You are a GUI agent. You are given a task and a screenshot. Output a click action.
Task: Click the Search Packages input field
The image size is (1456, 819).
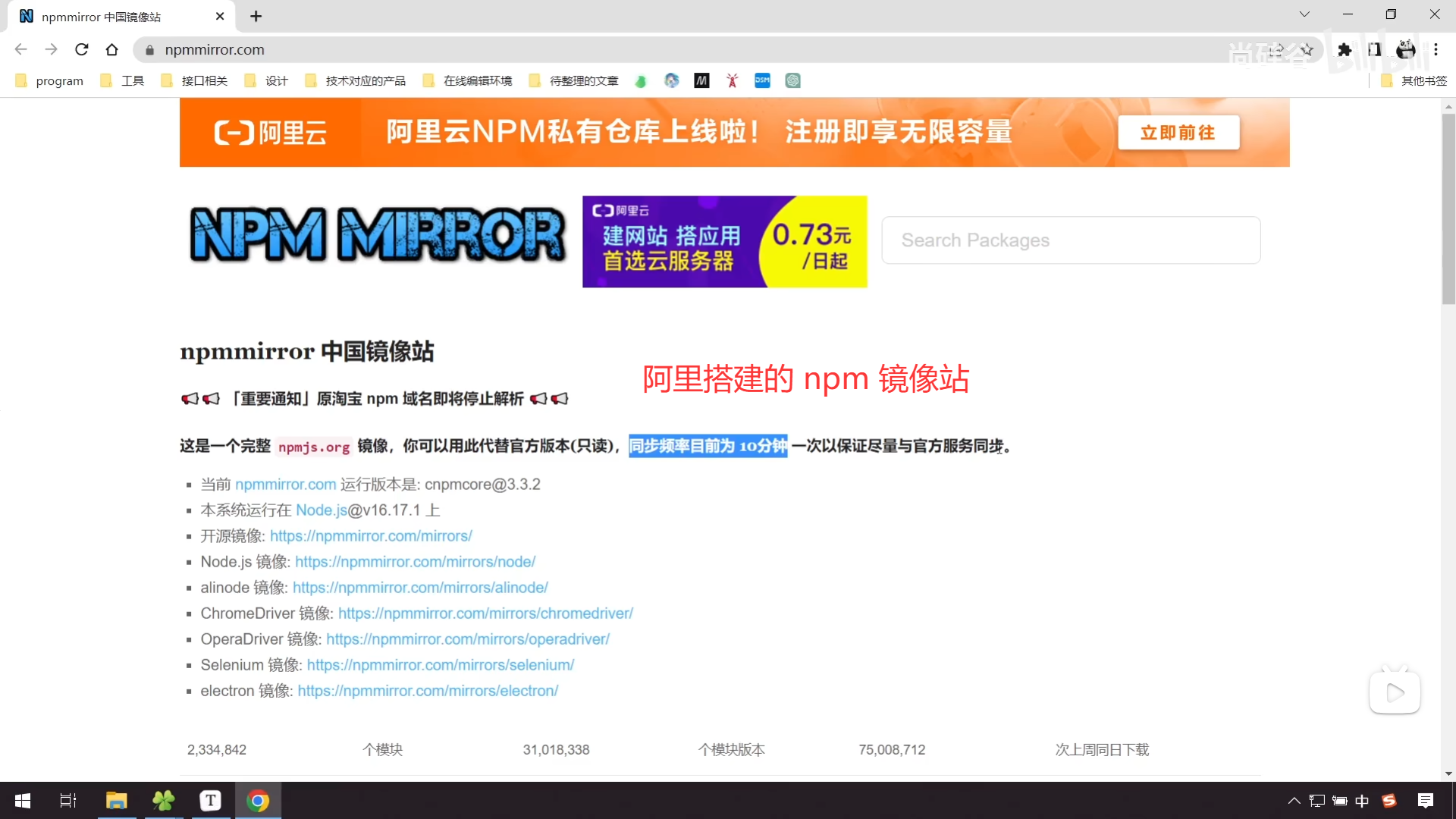coord(1070,240)
